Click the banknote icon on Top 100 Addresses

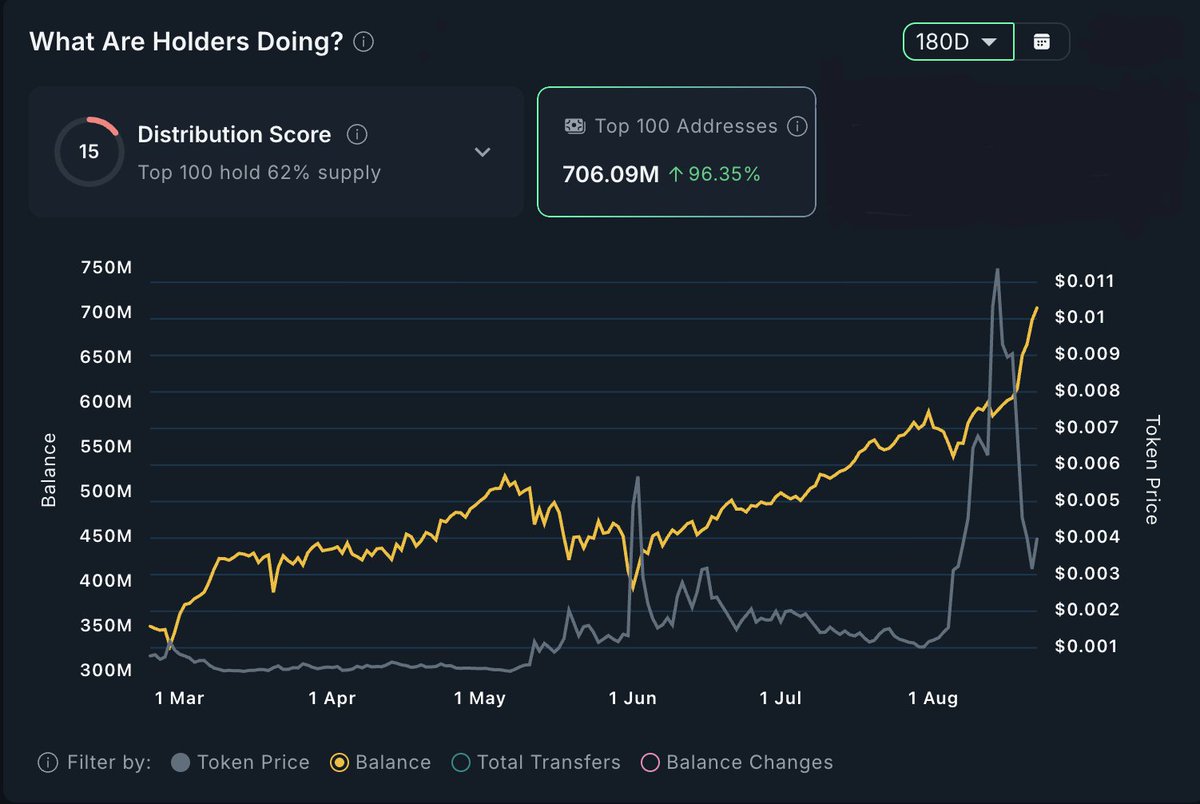[x=575, y=127]
